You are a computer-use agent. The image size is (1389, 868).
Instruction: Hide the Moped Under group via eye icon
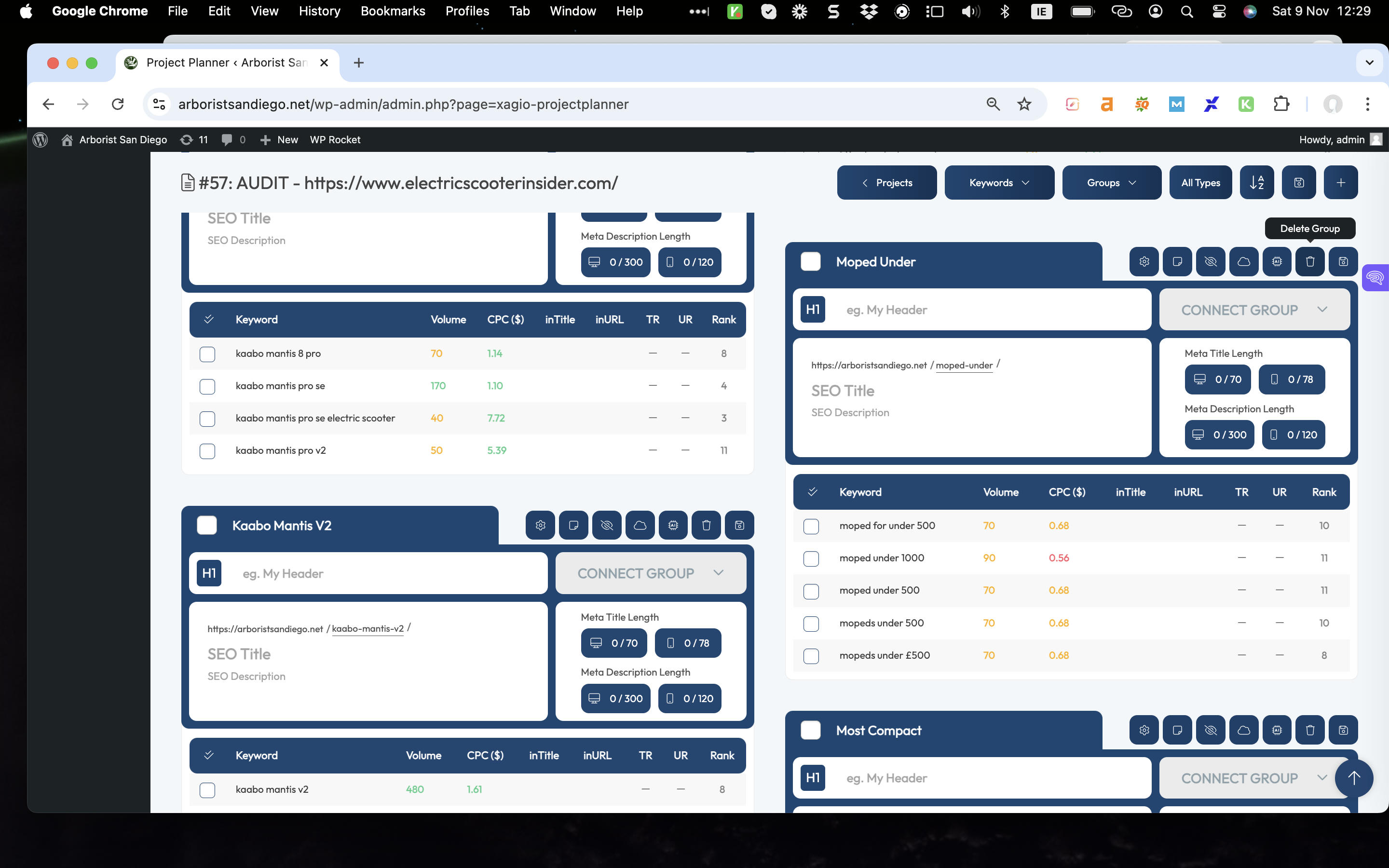pyautogui.click(x=1211, y=262)
